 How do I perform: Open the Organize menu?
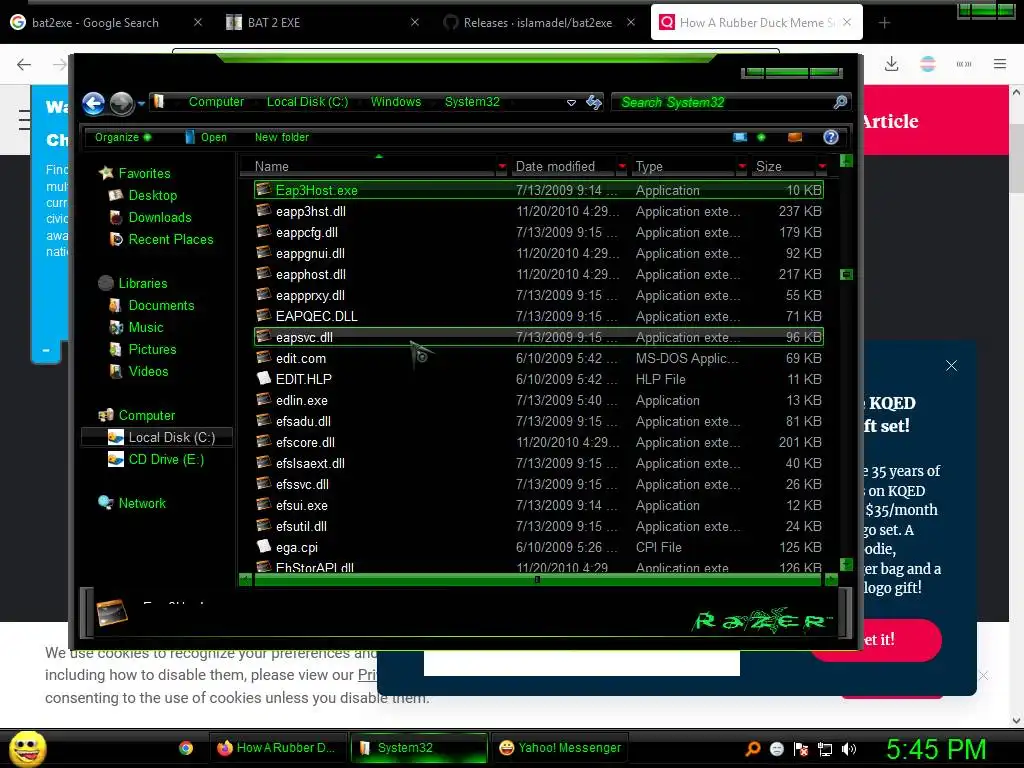[123, 137]
